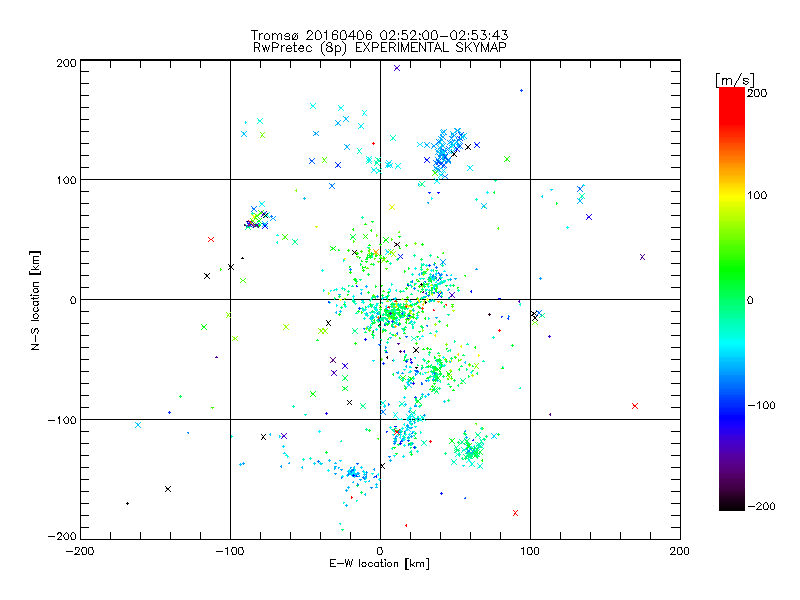Click the x-axis tick label '200'
Image resolution: width=800 pixels, height=600 pixels.
(680, 551)
